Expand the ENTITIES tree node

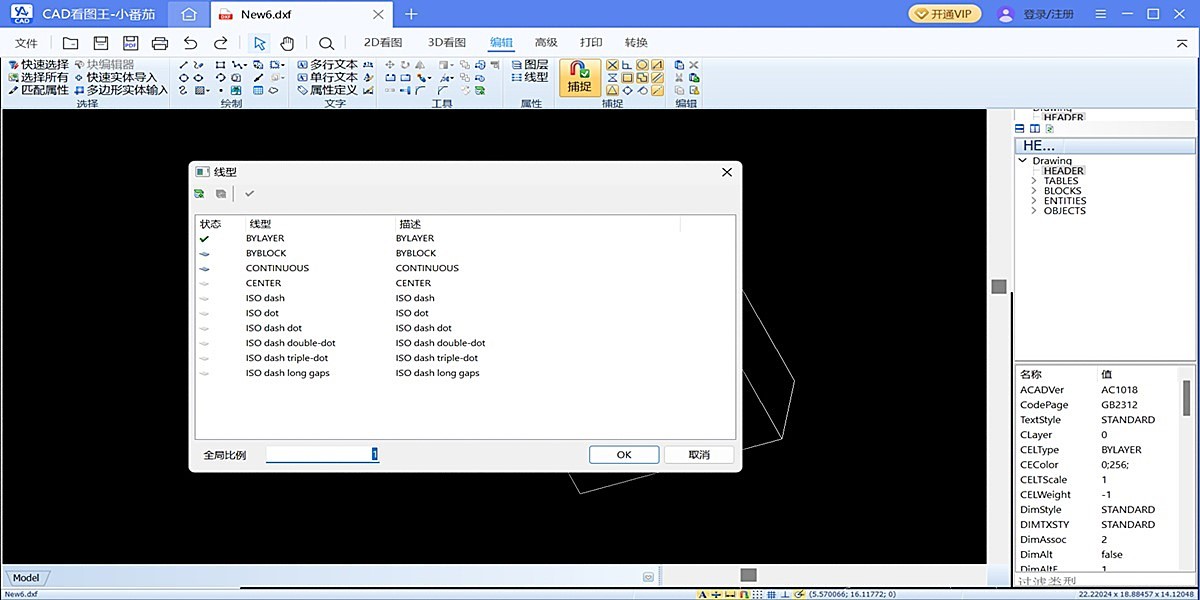[1033, 201]
